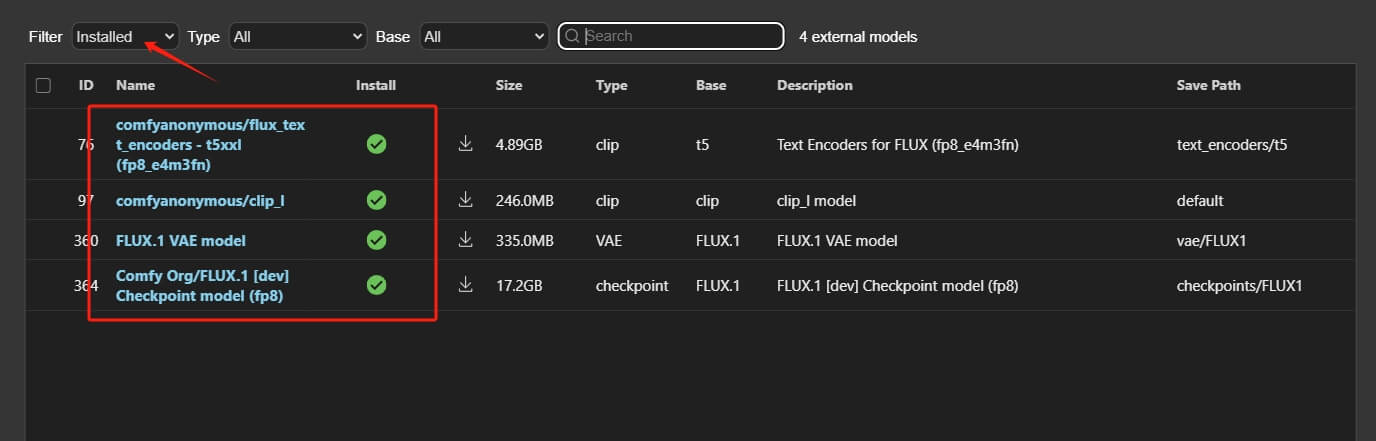Expand the Base dropdown
1376x441 pixels.
[x=483, y=36]
